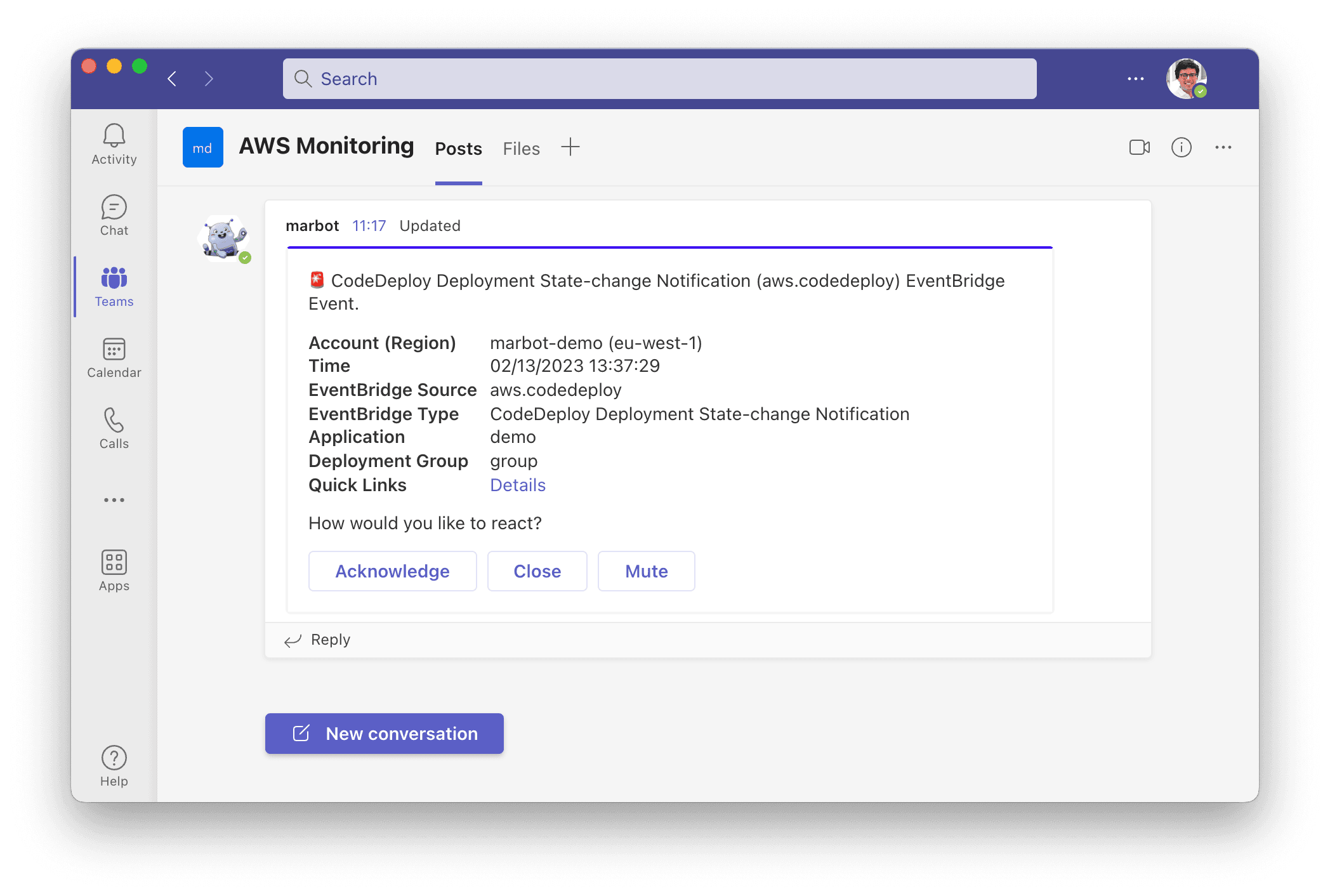Open New conversation composer
The width and height of the screenshot is (1330, 896).
click(385, 733)
